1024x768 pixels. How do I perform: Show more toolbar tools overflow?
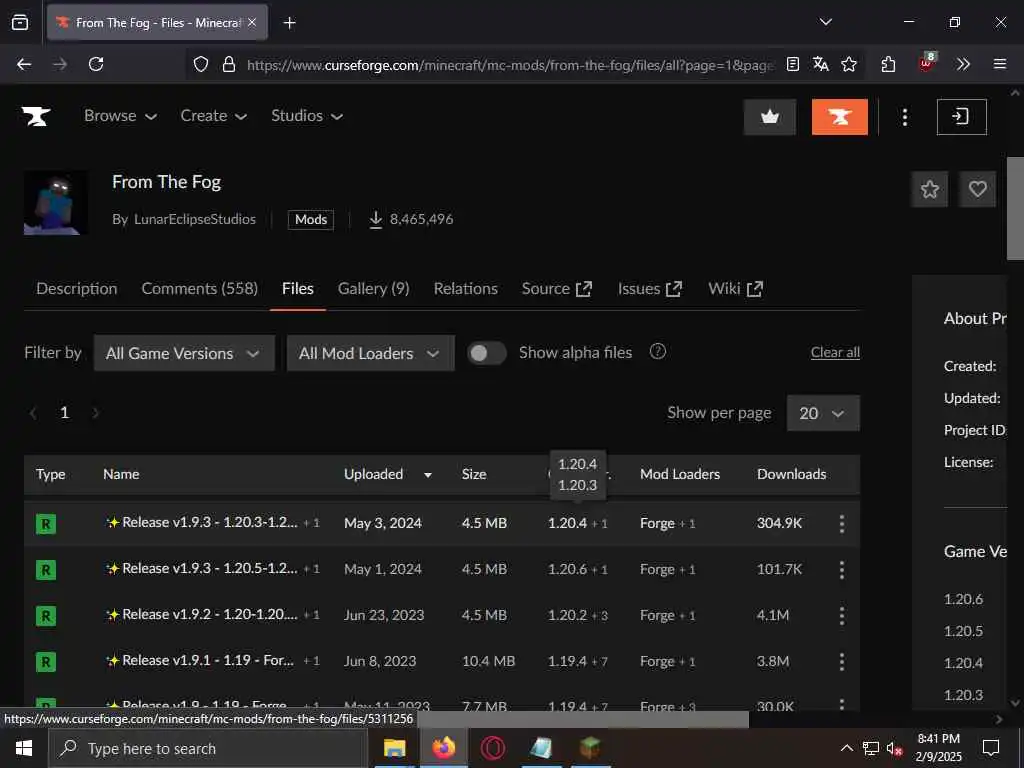tap(963, 64)
